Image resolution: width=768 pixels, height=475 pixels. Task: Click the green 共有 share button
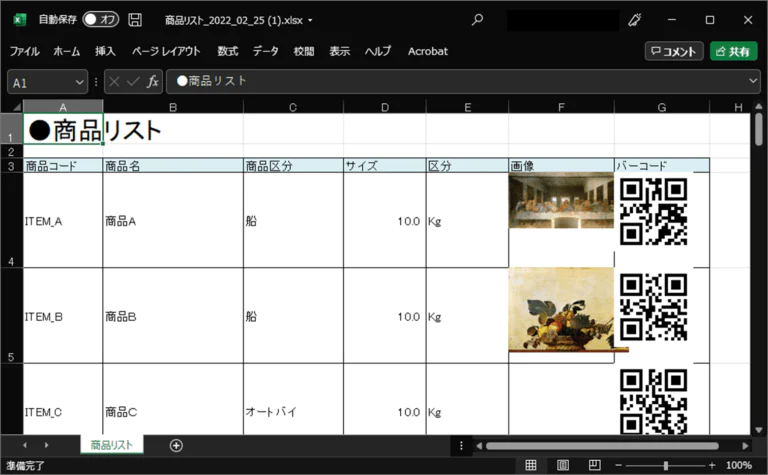734,51
